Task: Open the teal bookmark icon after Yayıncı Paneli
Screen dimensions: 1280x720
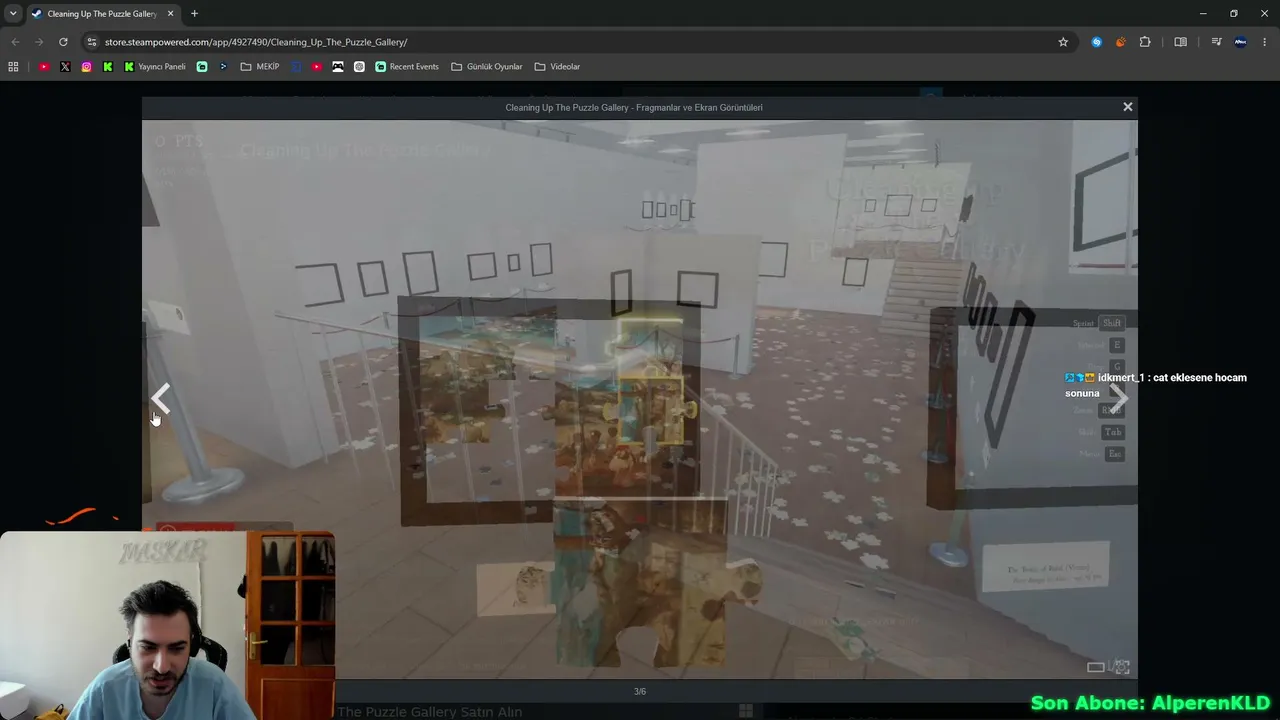Action: coord(202,67)
